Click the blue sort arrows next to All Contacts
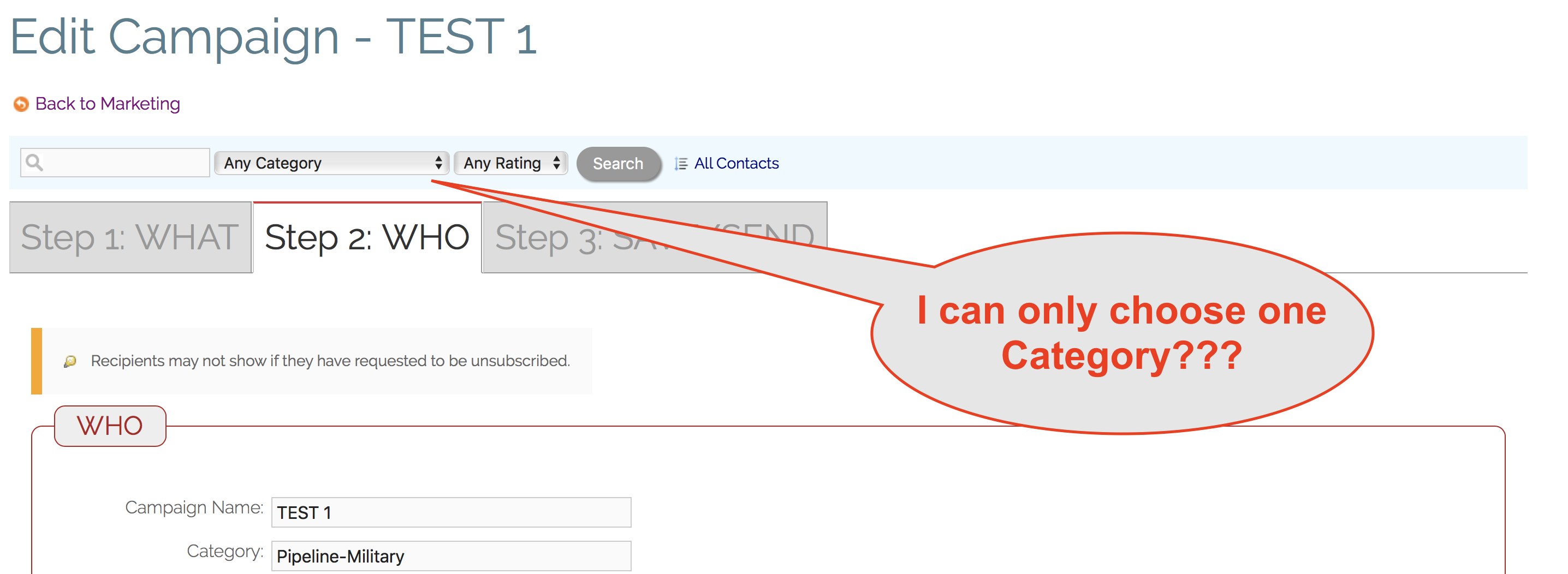Viewport: 1568px width, 574px height. [x=680, y=164]
